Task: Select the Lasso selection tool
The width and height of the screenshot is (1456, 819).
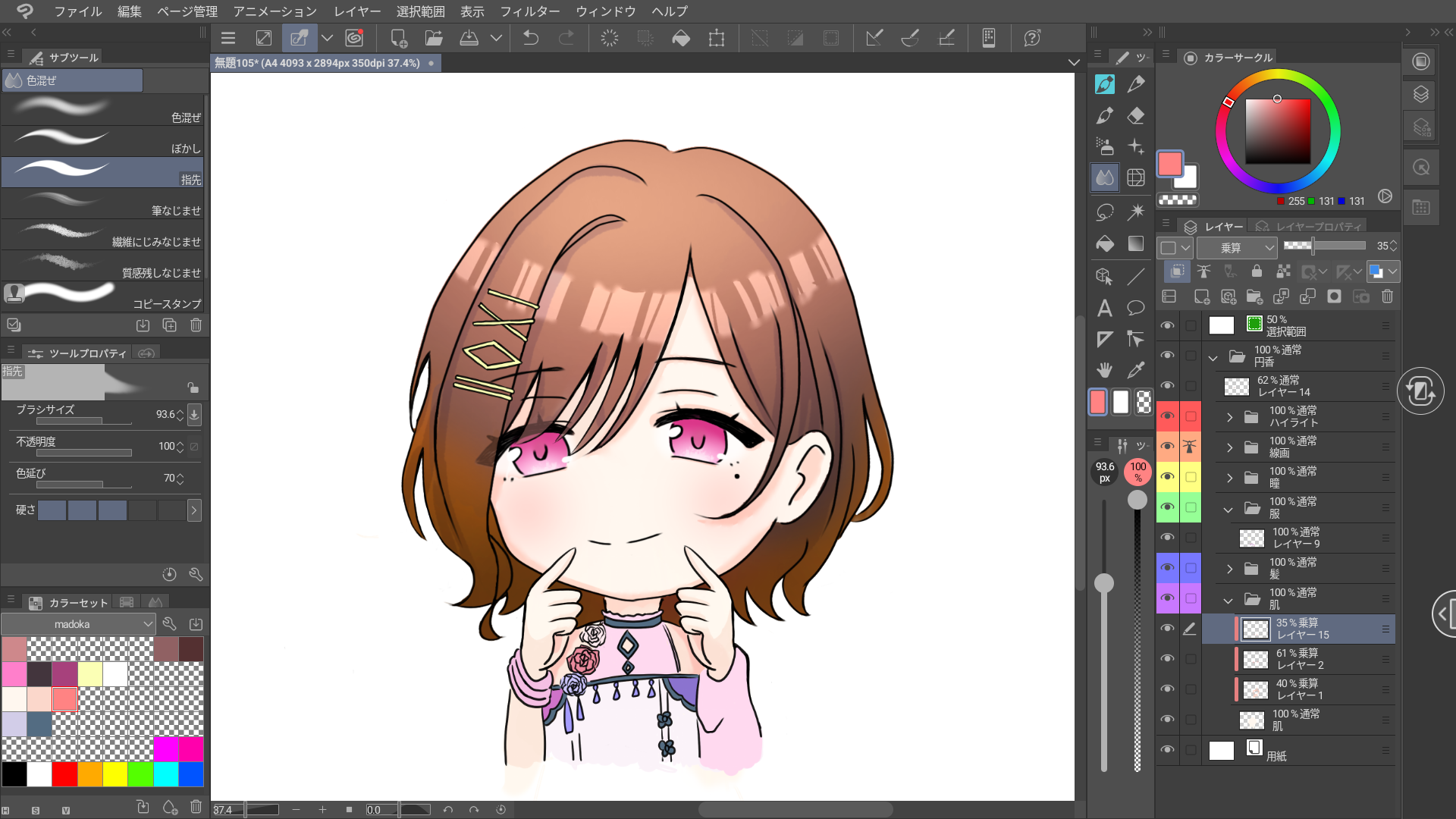Action: [x=1104, y=212]
